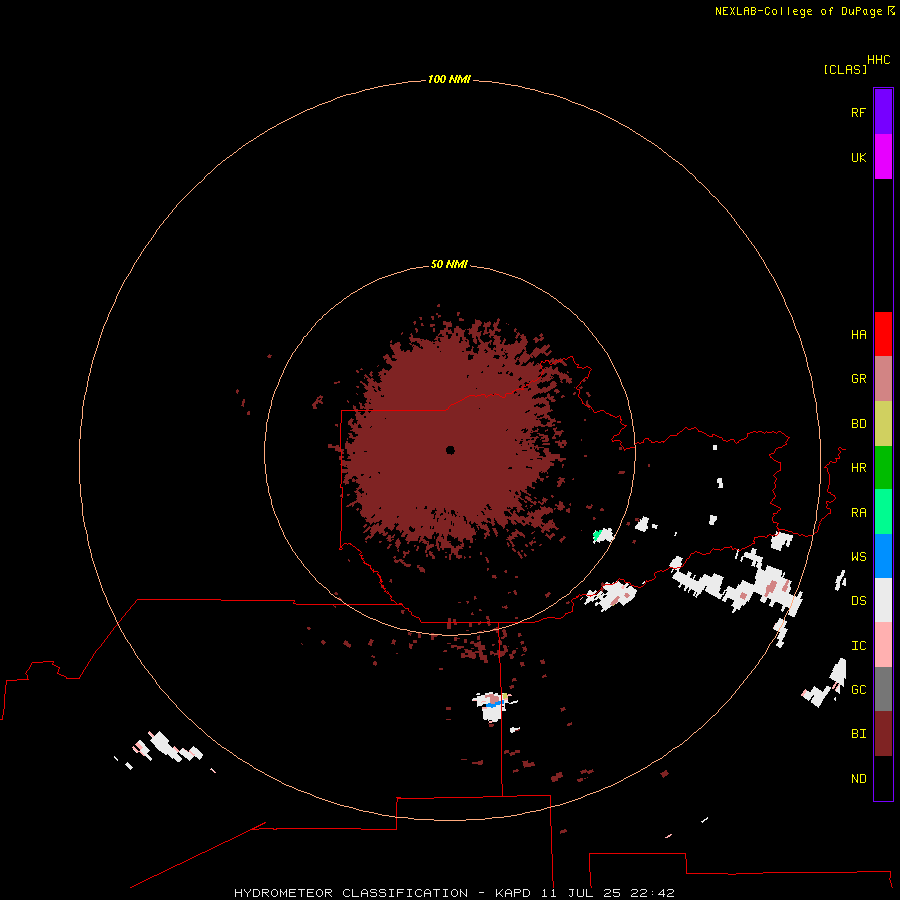Click the GR legend label
The height and width of the screenshot is (900, 900).
click(858, 379)
